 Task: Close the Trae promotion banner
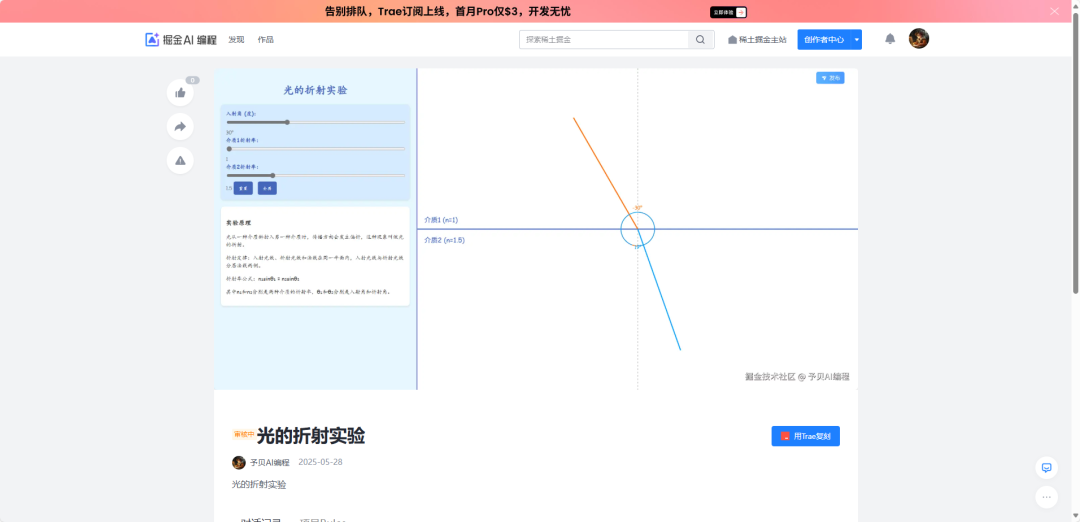pyautogui.click(x=1054, y=11)
